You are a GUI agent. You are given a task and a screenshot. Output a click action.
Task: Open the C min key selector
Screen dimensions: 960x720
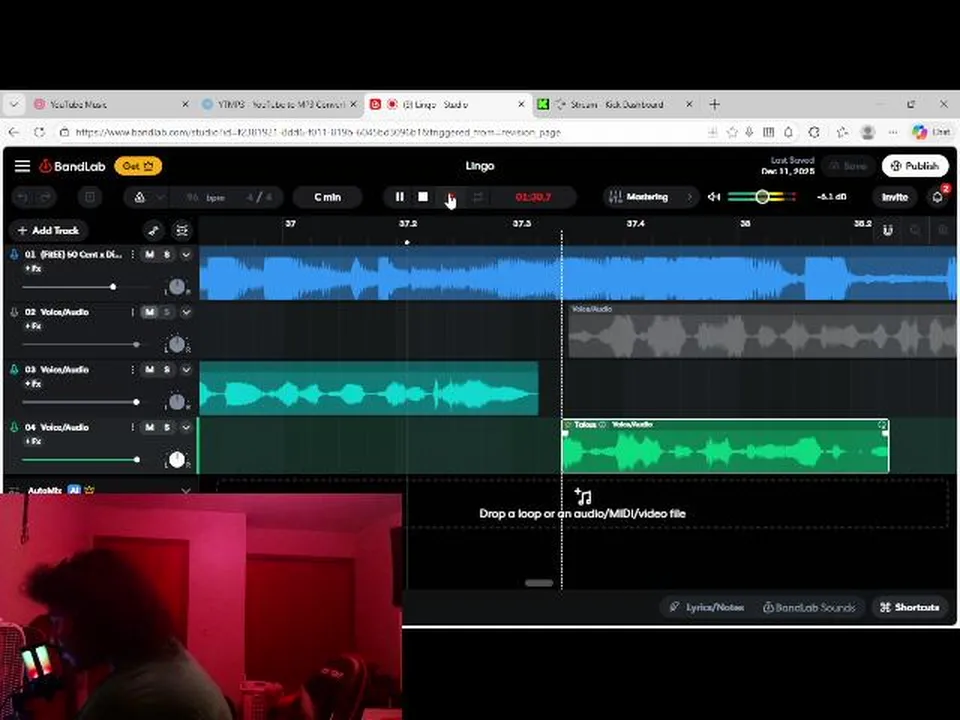tap(328, 197)
